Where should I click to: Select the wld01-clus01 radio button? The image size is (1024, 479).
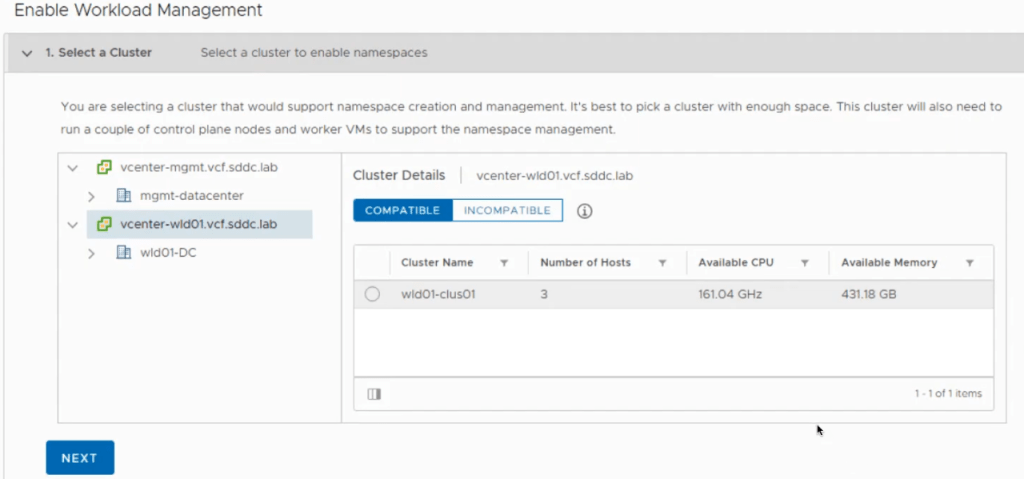[372, 295]
